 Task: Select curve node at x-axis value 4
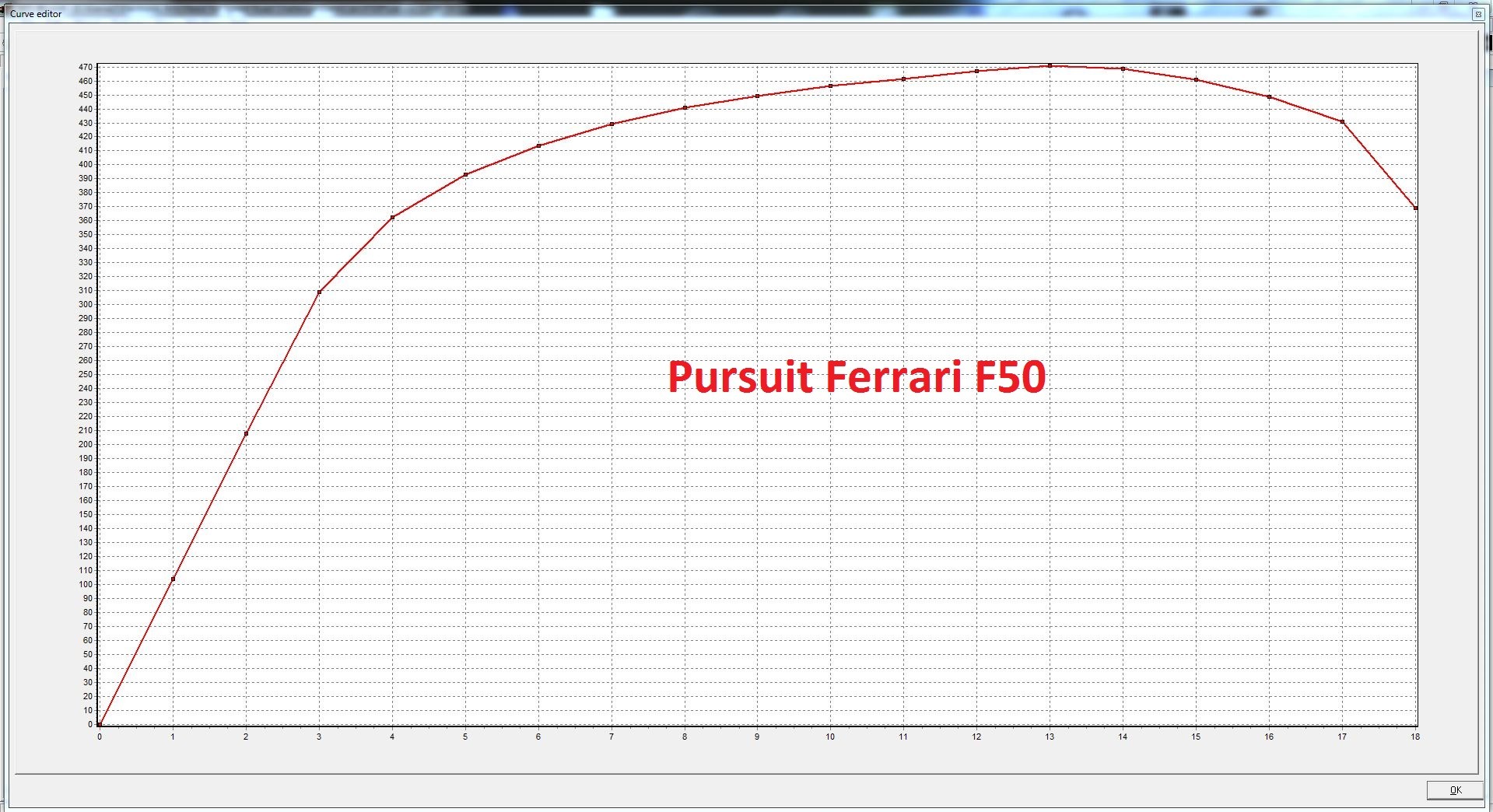[x=392, y=217]
